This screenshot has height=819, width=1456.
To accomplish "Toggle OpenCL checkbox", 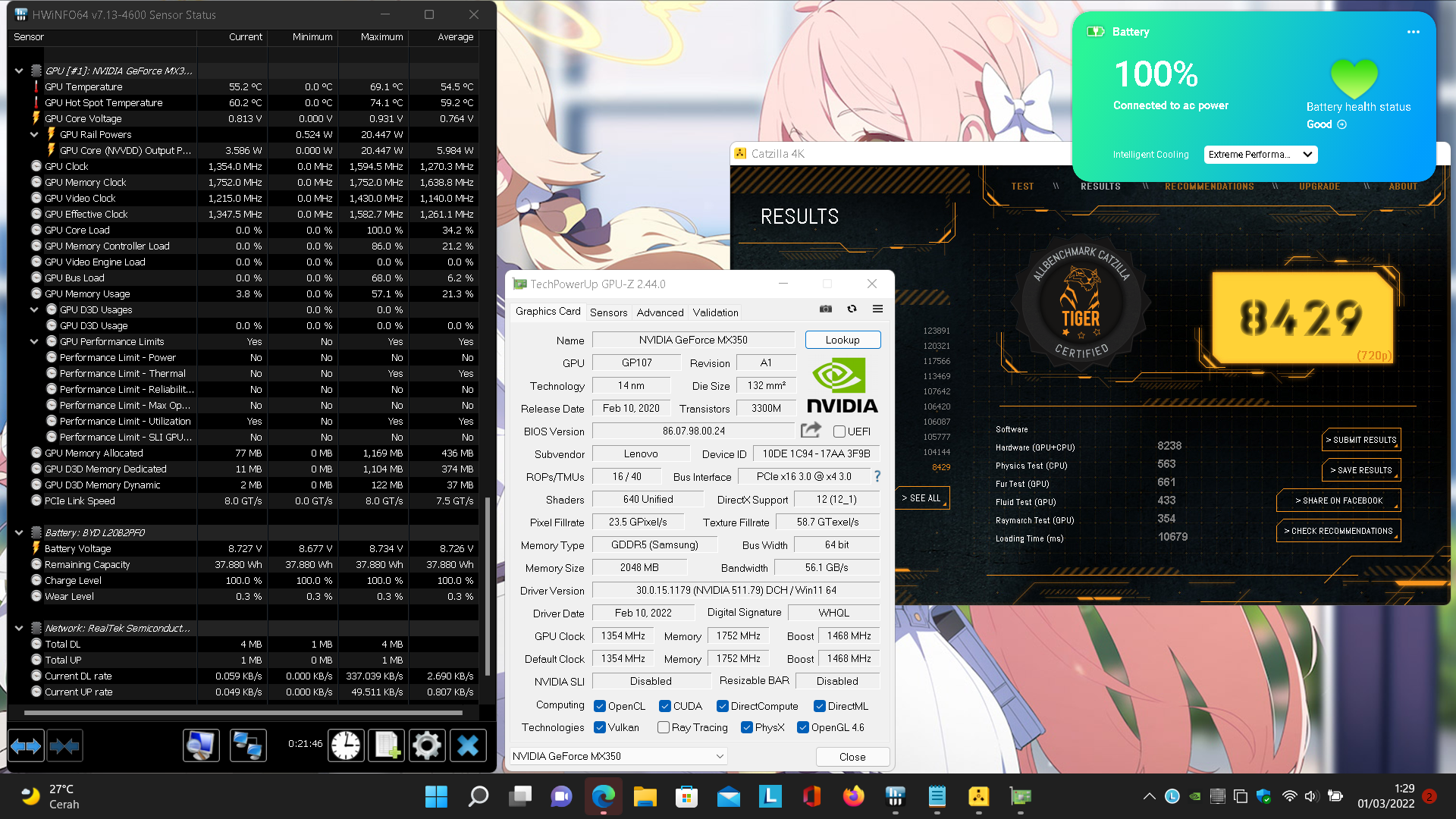I will [600, 706].
